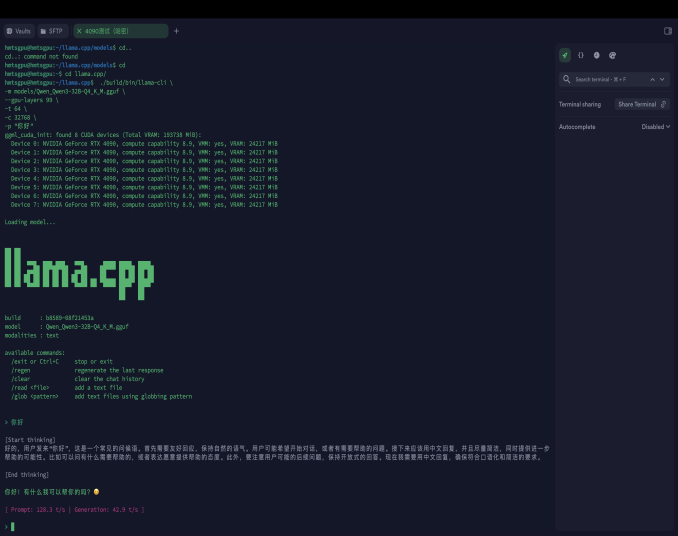The image size is (678, 536).
Task: Click the '/clear' command line
Action: [78, 379]
